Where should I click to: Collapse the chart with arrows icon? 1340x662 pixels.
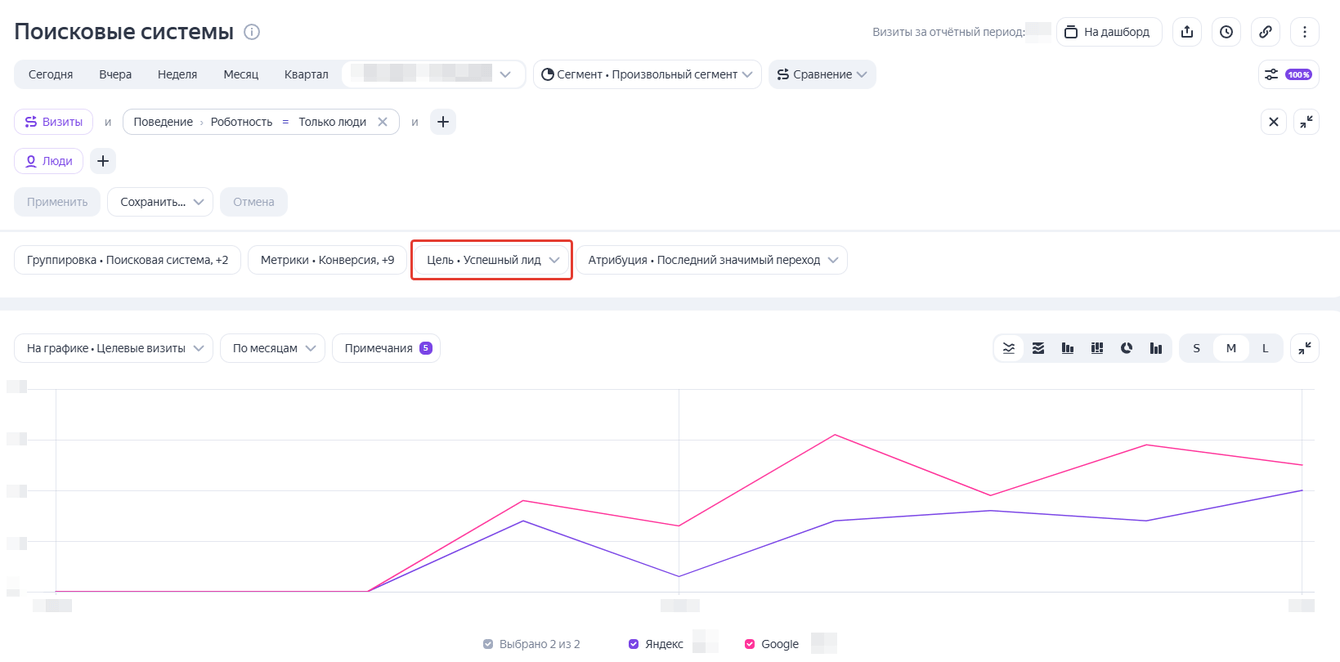(1304, 348)
